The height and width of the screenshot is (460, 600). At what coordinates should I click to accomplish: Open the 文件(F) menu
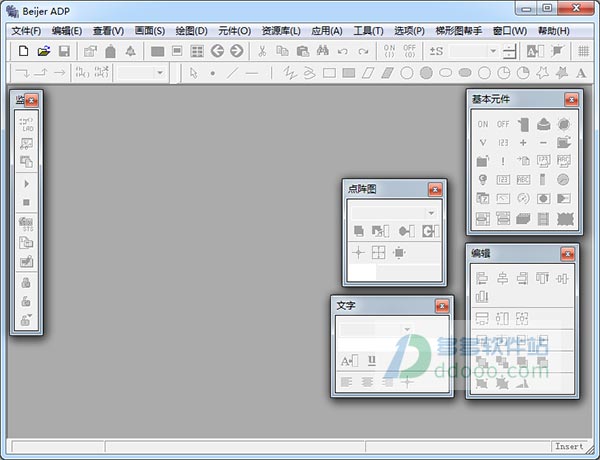[x=26, y=31]
